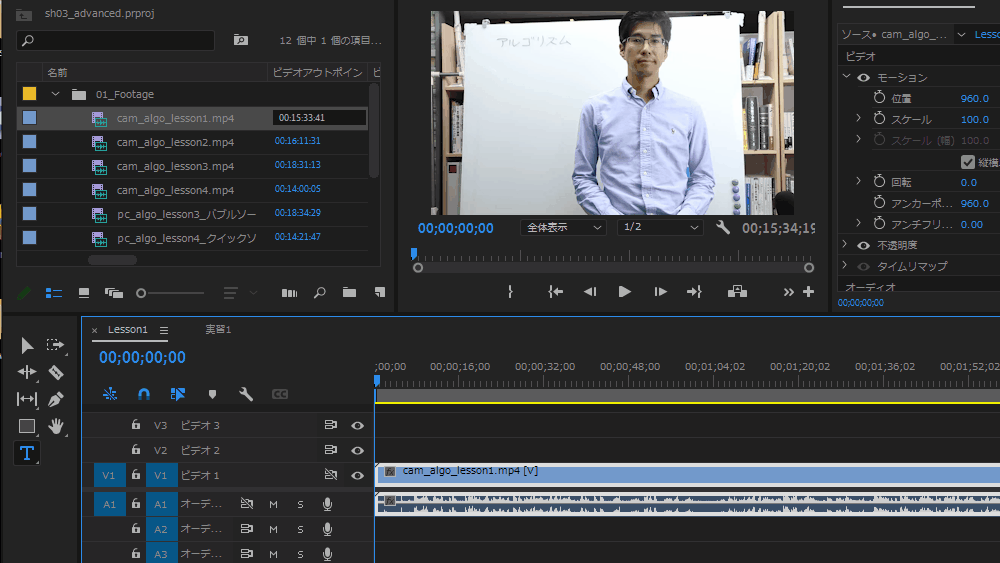Screen dimensions: 1000x563
Task: Switch to Lesson1 sequence tab
Action: pos(128,330)
